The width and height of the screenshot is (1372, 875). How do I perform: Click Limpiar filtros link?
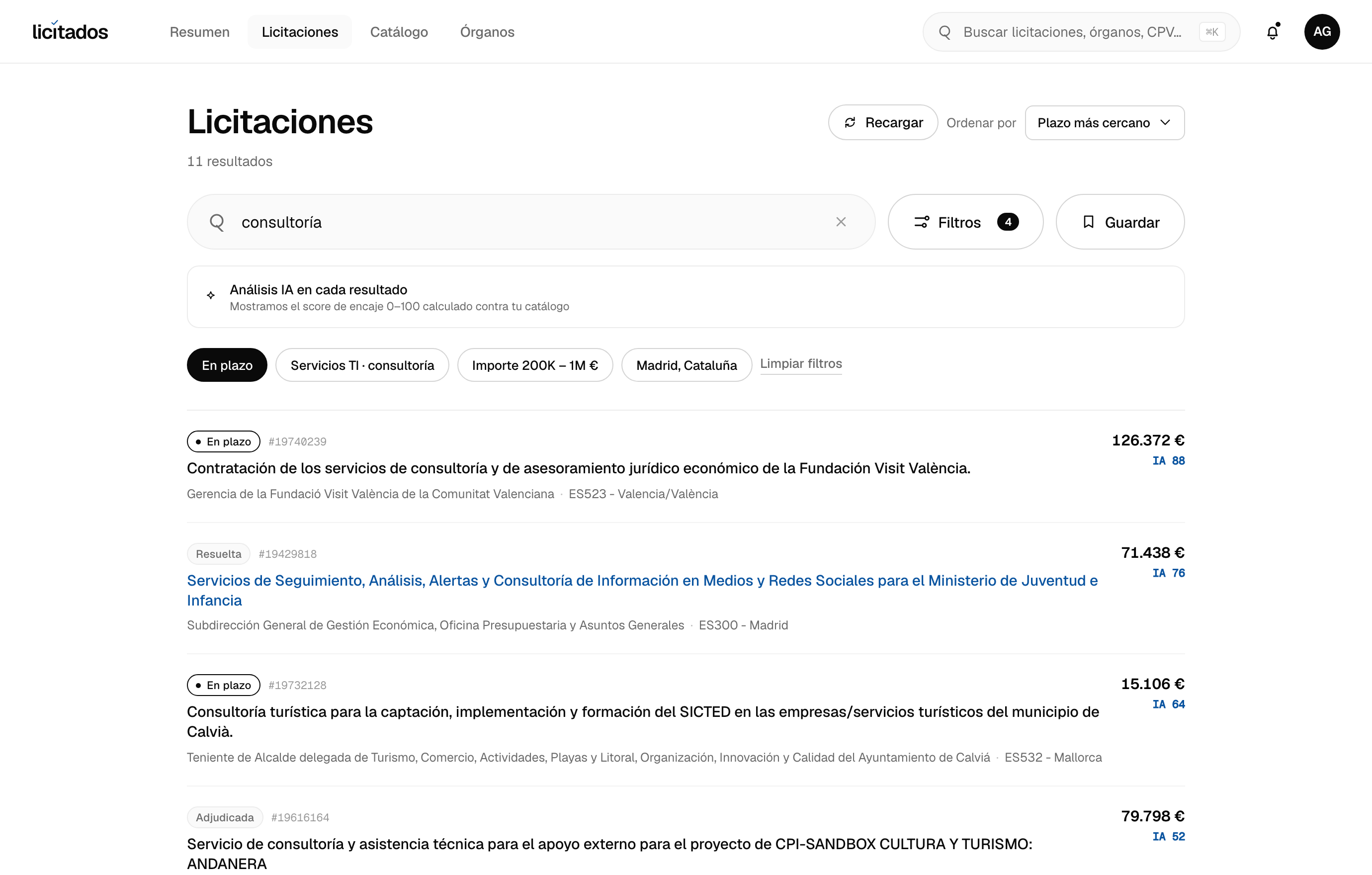(x=801, y=363)
